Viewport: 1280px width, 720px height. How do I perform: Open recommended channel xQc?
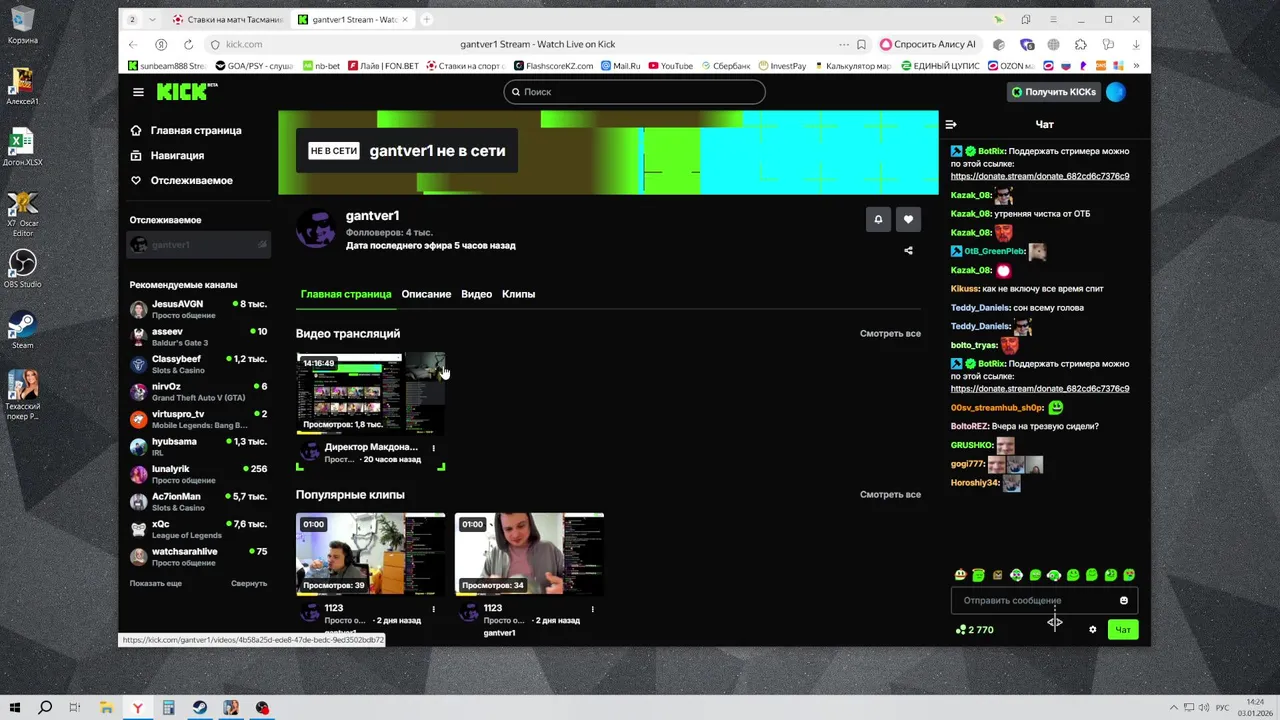pos(198,529)
